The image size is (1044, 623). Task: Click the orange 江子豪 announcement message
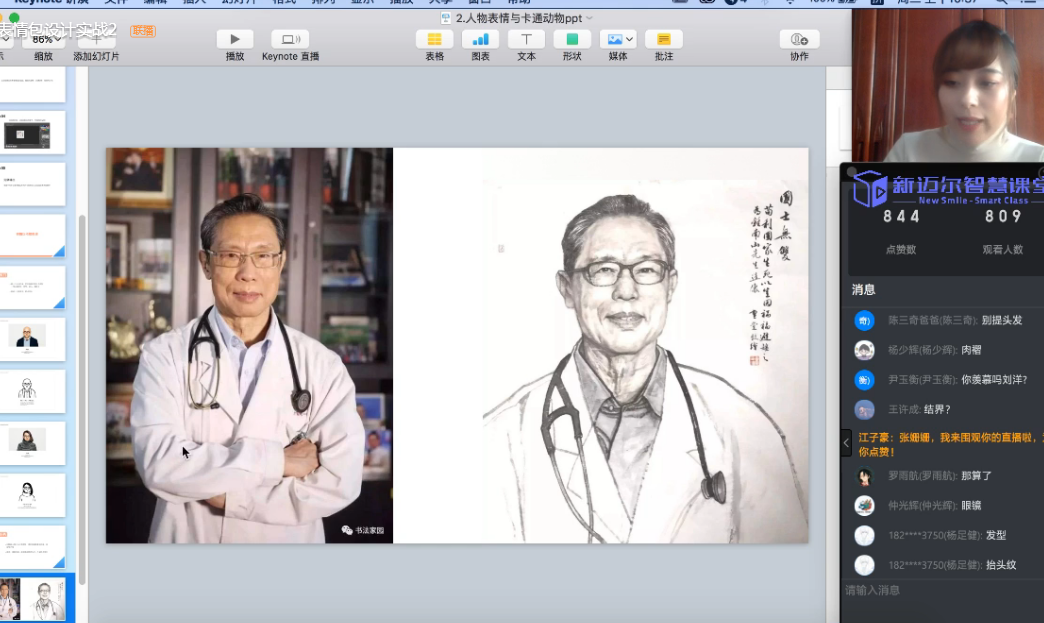point(951,444)
